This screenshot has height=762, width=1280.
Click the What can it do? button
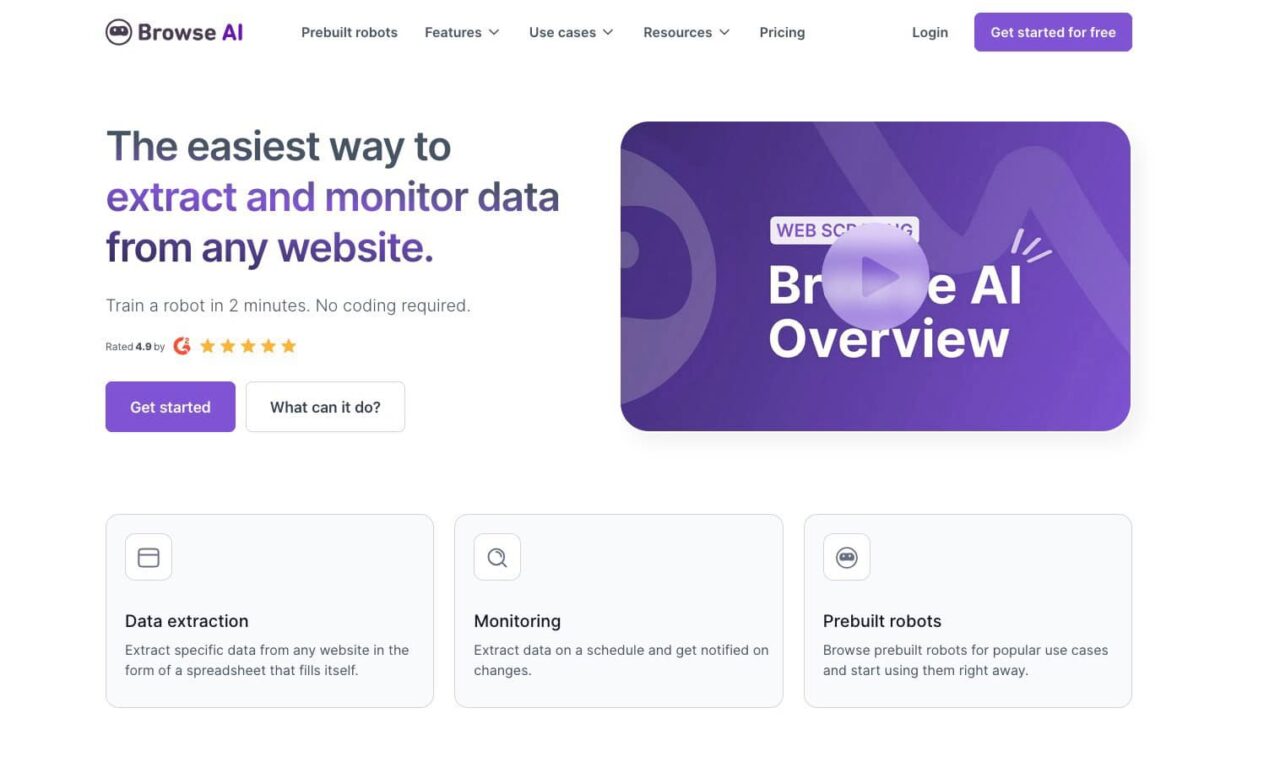[325, 406]
